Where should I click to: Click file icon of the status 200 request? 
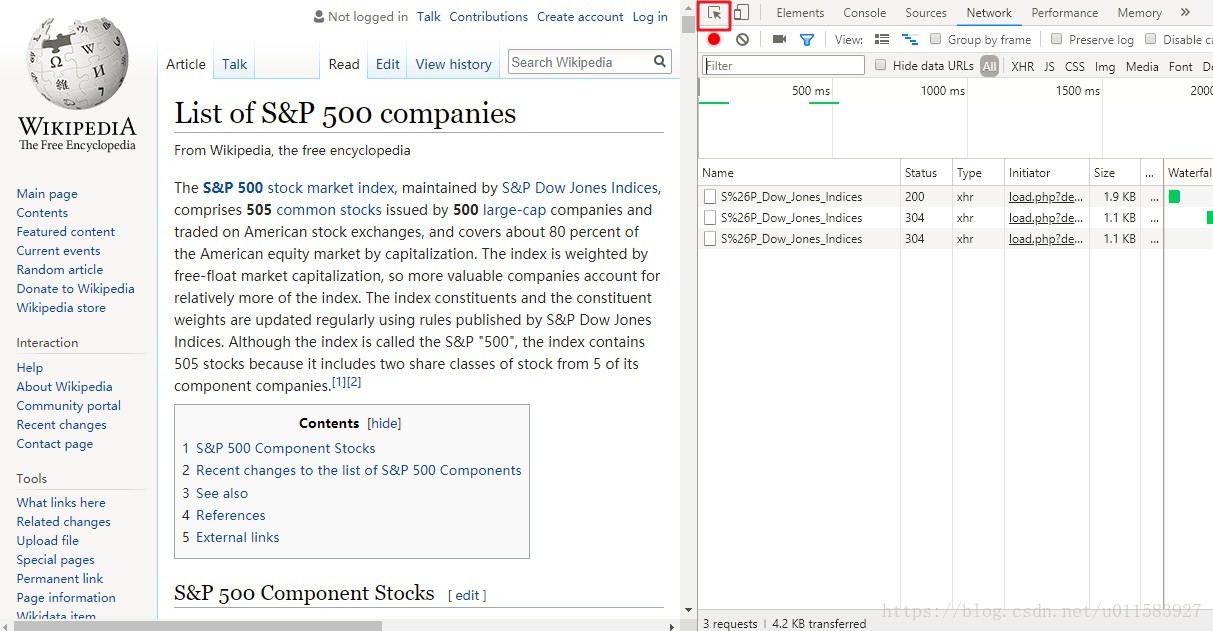click(x=710, y=197)
